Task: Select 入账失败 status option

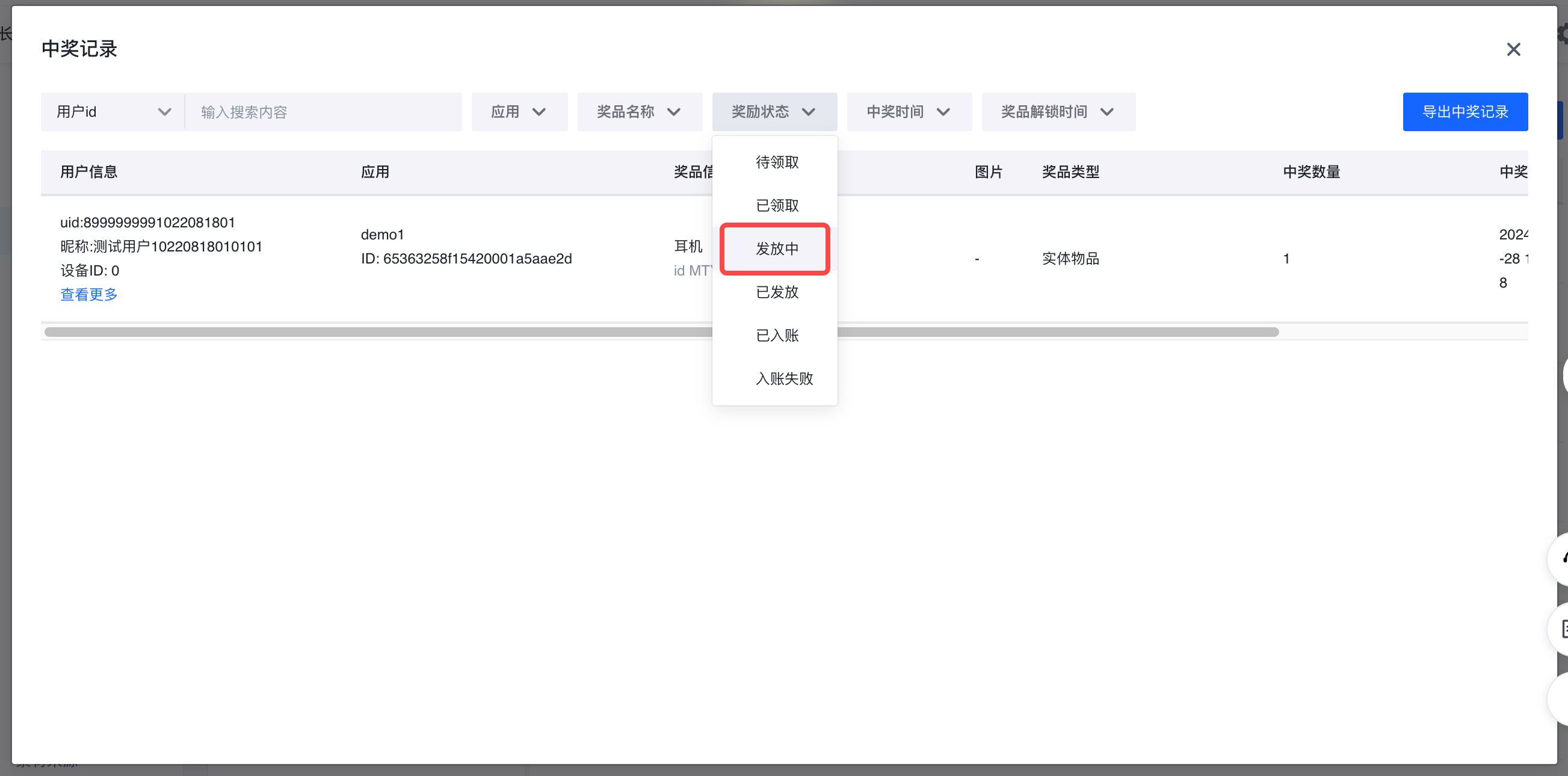Action: pyautogui.click(x=775, y=378)
